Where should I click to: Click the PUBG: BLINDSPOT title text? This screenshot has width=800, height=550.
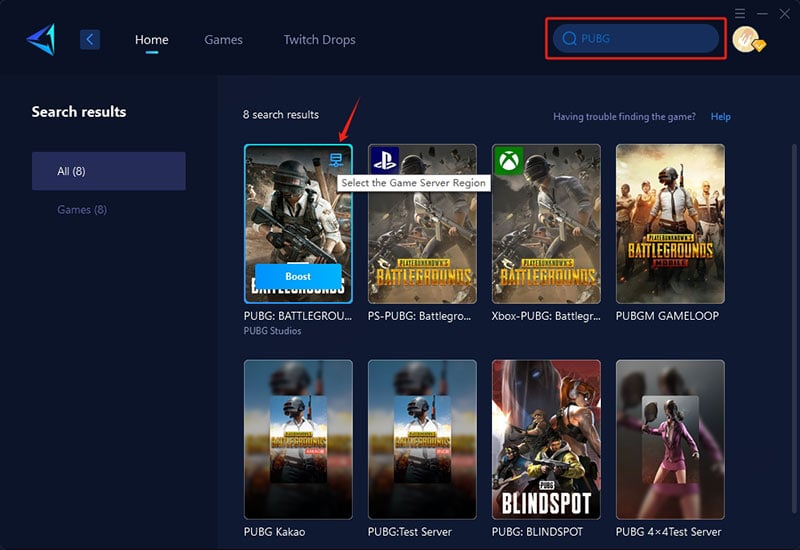(537, 532)
